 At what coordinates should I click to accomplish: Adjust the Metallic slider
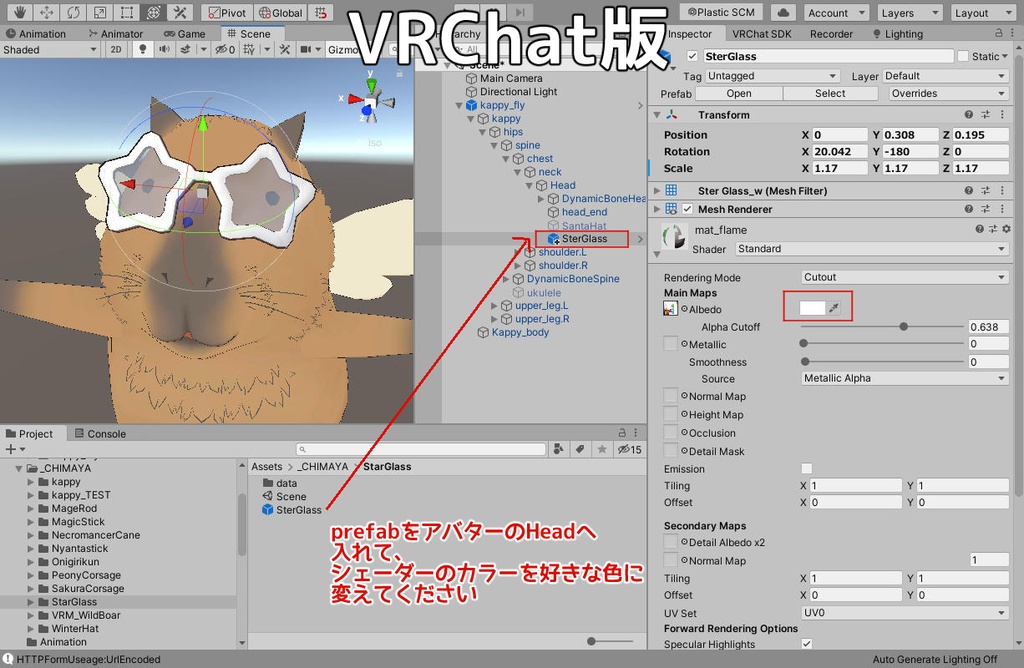pyautogui.click(x=882, y=343)
